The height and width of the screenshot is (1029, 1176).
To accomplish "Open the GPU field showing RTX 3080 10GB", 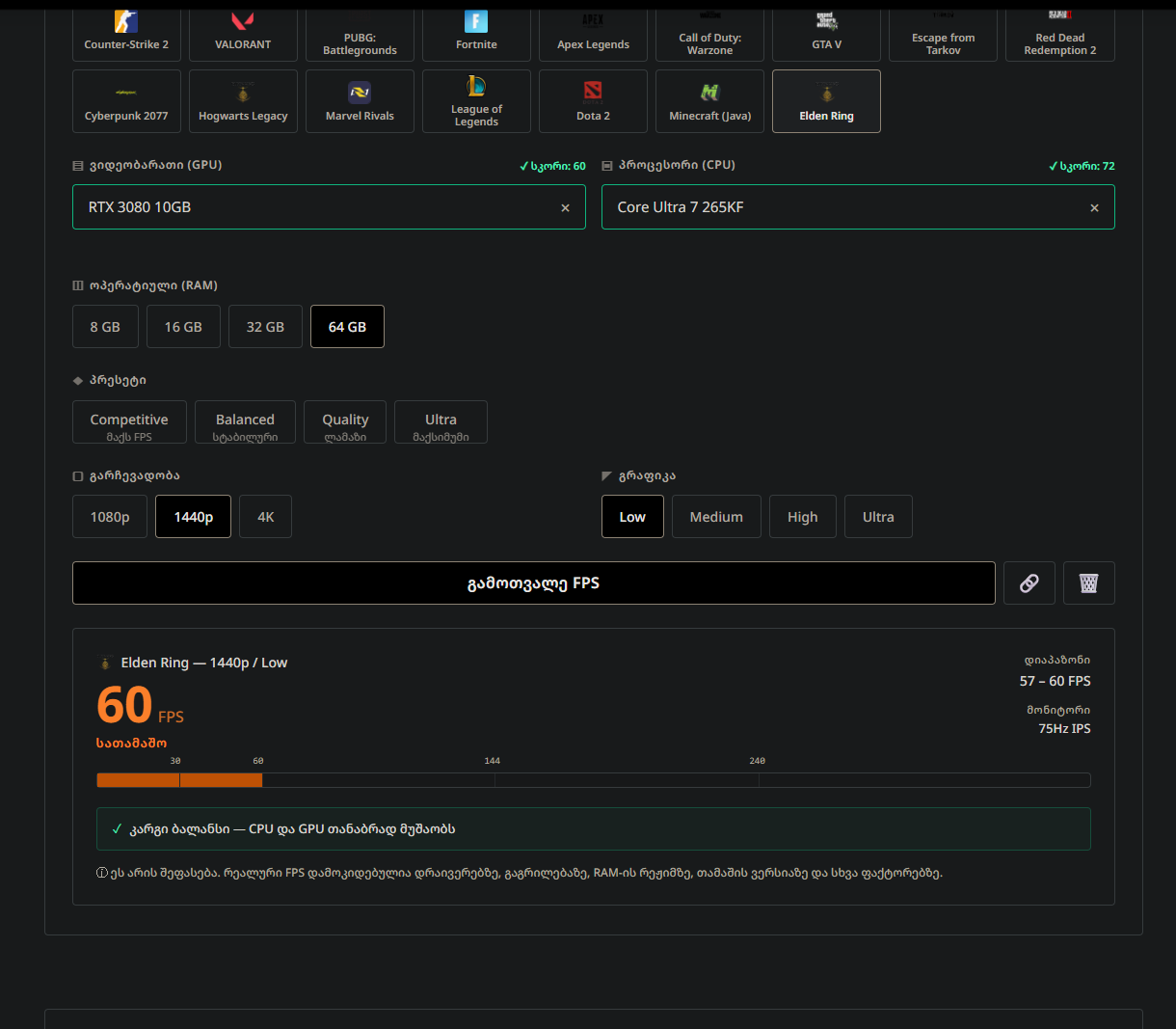I will click(x=308, y=207).
